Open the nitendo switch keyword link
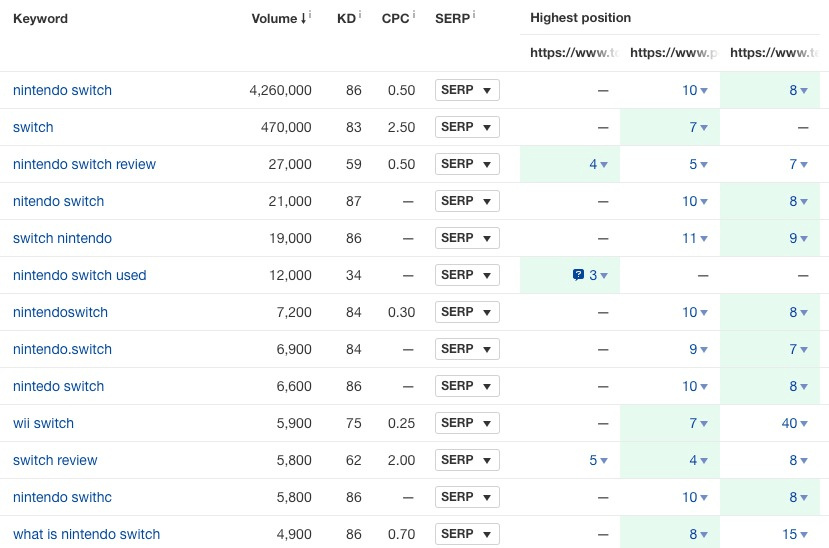The width and height of the screenshot is (829, 548). click(x=58, y=201)
